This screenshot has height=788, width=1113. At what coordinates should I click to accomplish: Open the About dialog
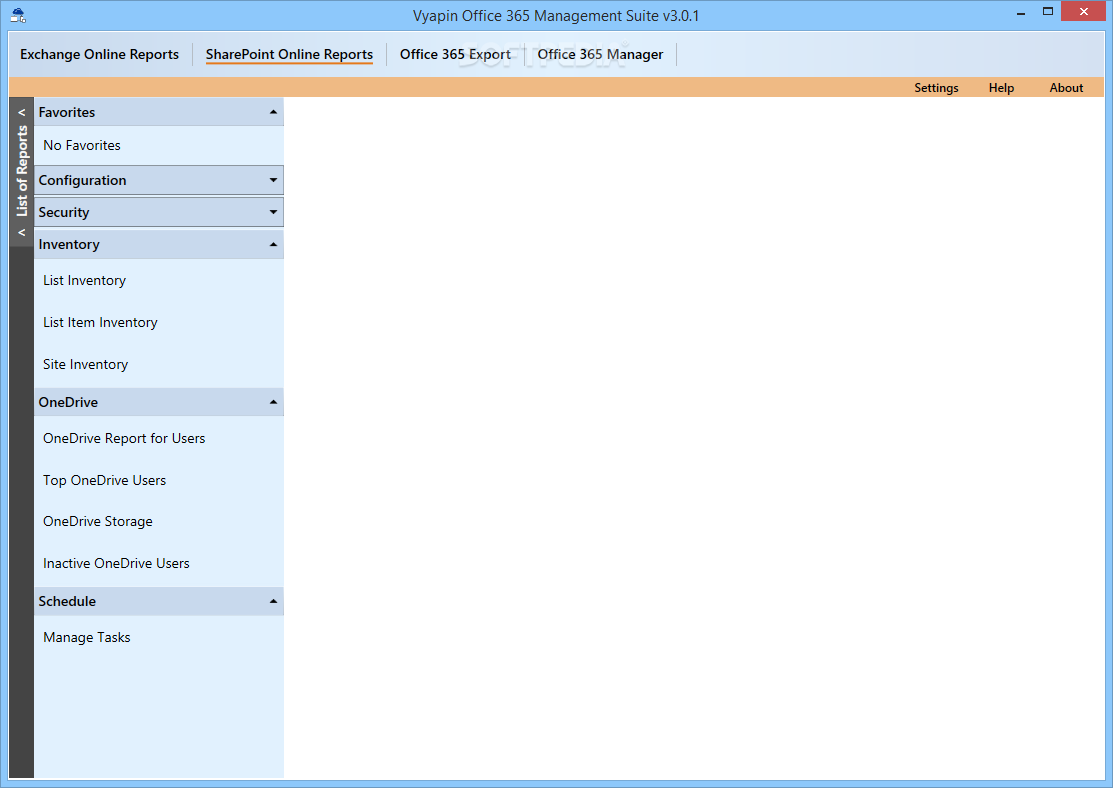point(1066,88)
